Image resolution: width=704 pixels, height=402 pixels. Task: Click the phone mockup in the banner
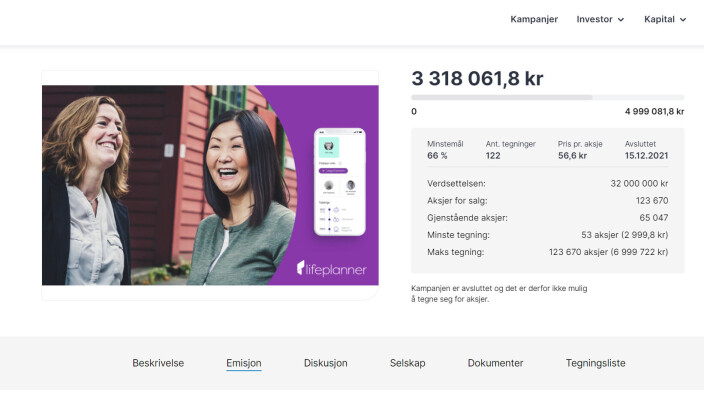340,182
